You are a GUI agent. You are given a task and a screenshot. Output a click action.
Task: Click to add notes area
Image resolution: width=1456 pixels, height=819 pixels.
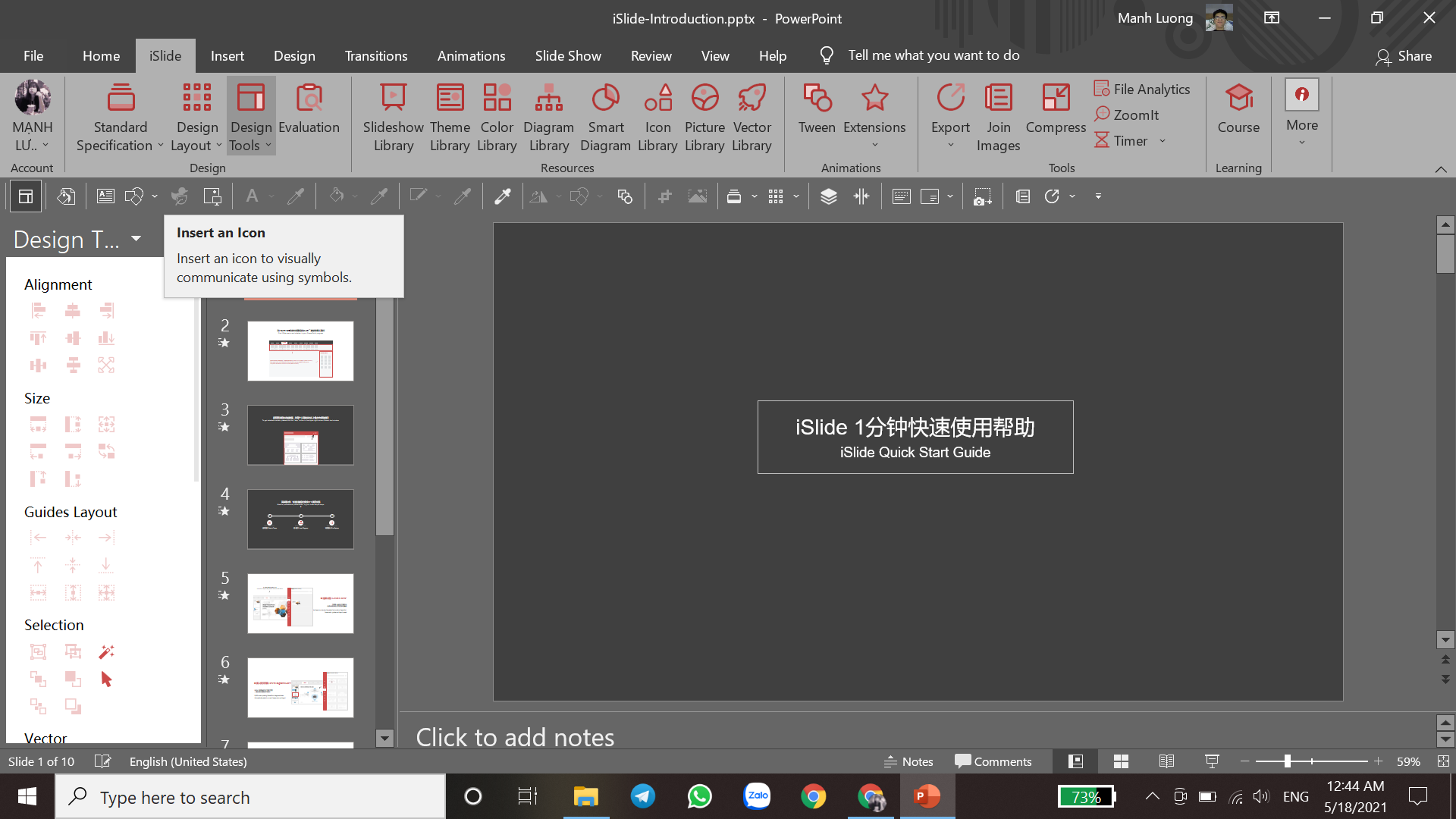click(x=515, y=737)
